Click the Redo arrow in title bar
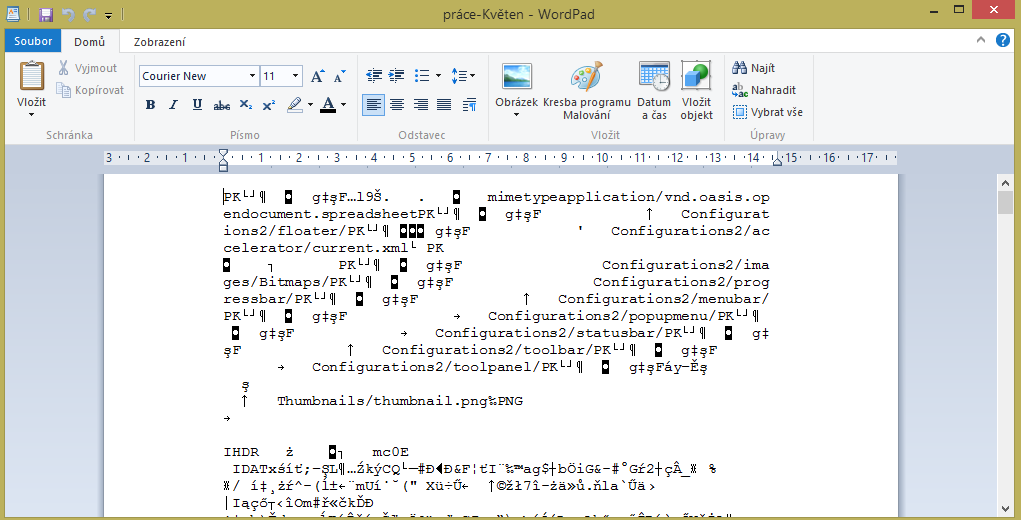The height and width of the screenshot is (520, 1021). (90, 14)
